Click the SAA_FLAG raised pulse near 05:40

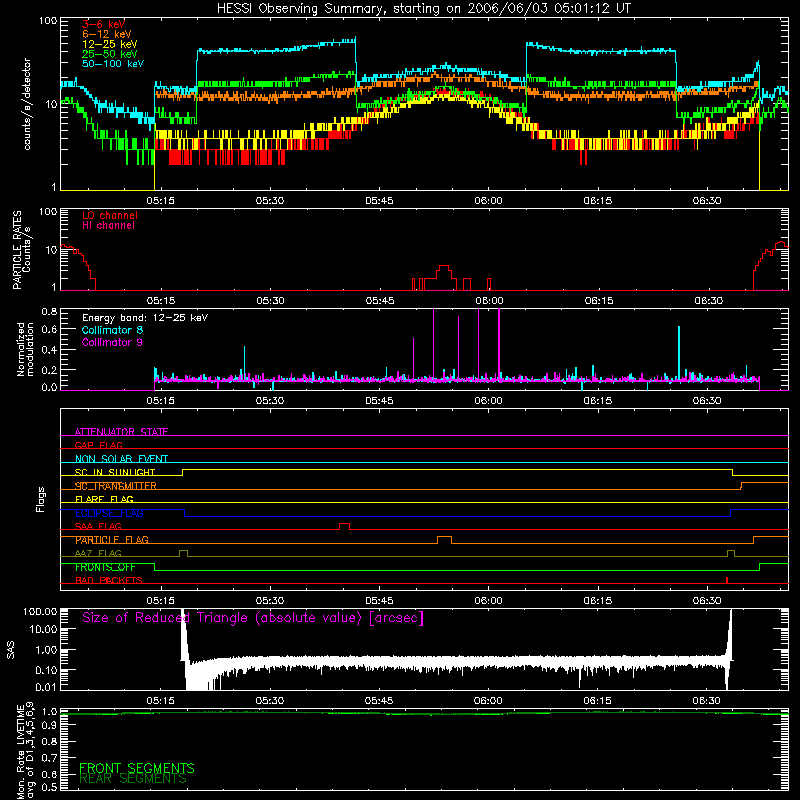coord(344,526)
